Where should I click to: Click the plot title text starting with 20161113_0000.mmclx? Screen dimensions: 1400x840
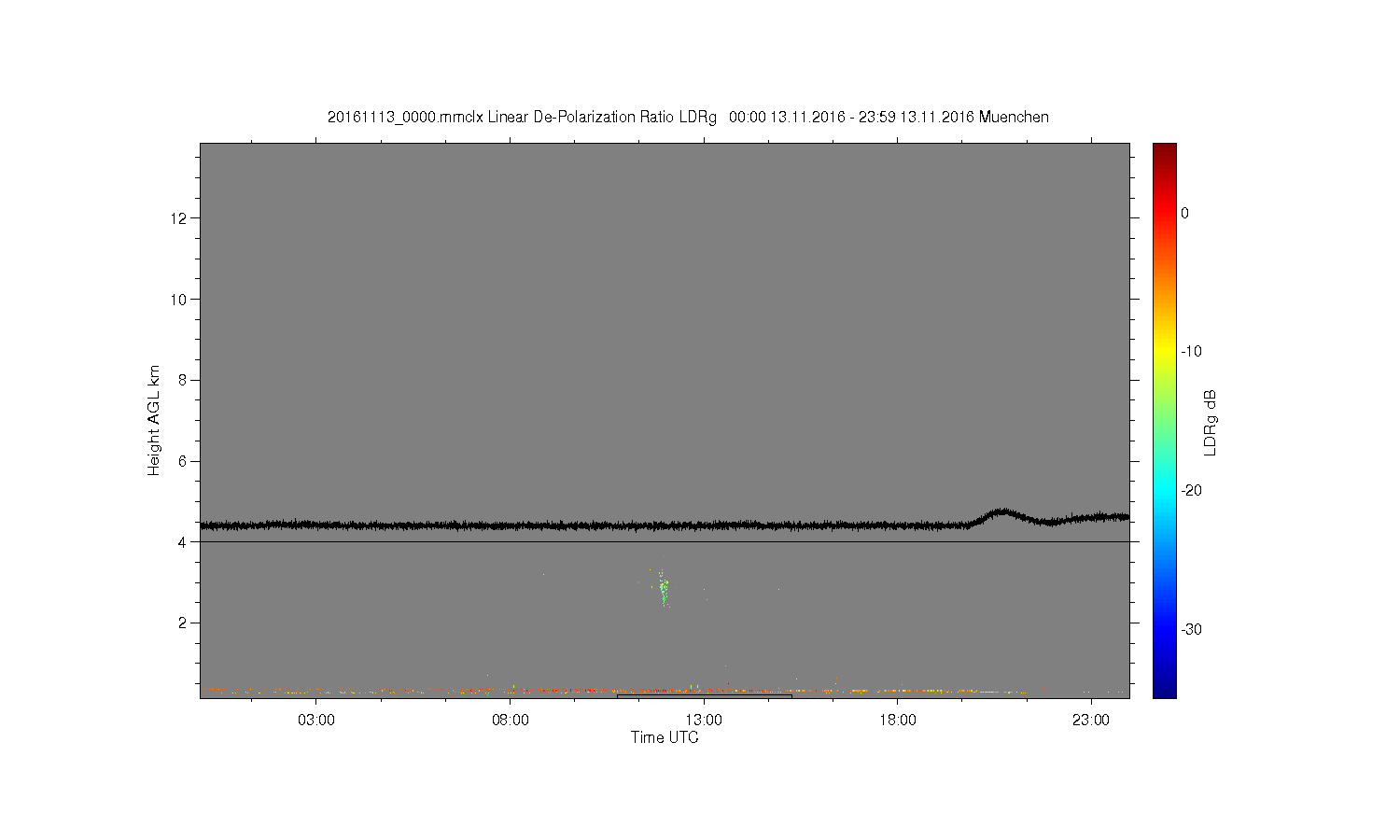pos(688,117)
